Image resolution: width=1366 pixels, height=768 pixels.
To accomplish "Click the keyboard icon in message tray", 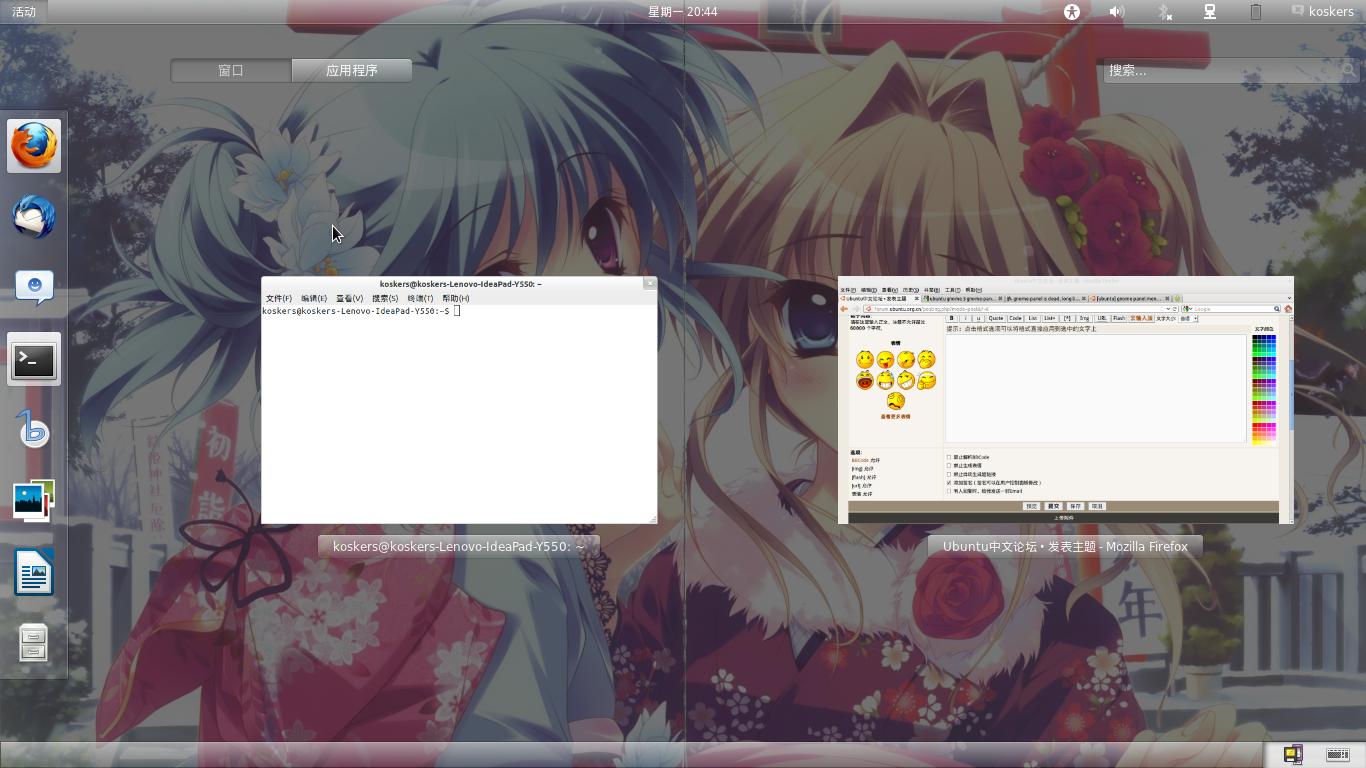I will pos(1338,755).
